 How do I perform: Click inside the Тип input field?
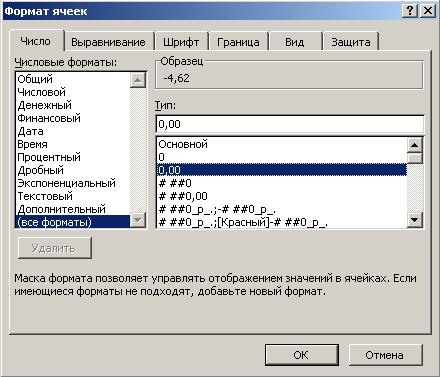pyautogui.click(x=290, y=124)
